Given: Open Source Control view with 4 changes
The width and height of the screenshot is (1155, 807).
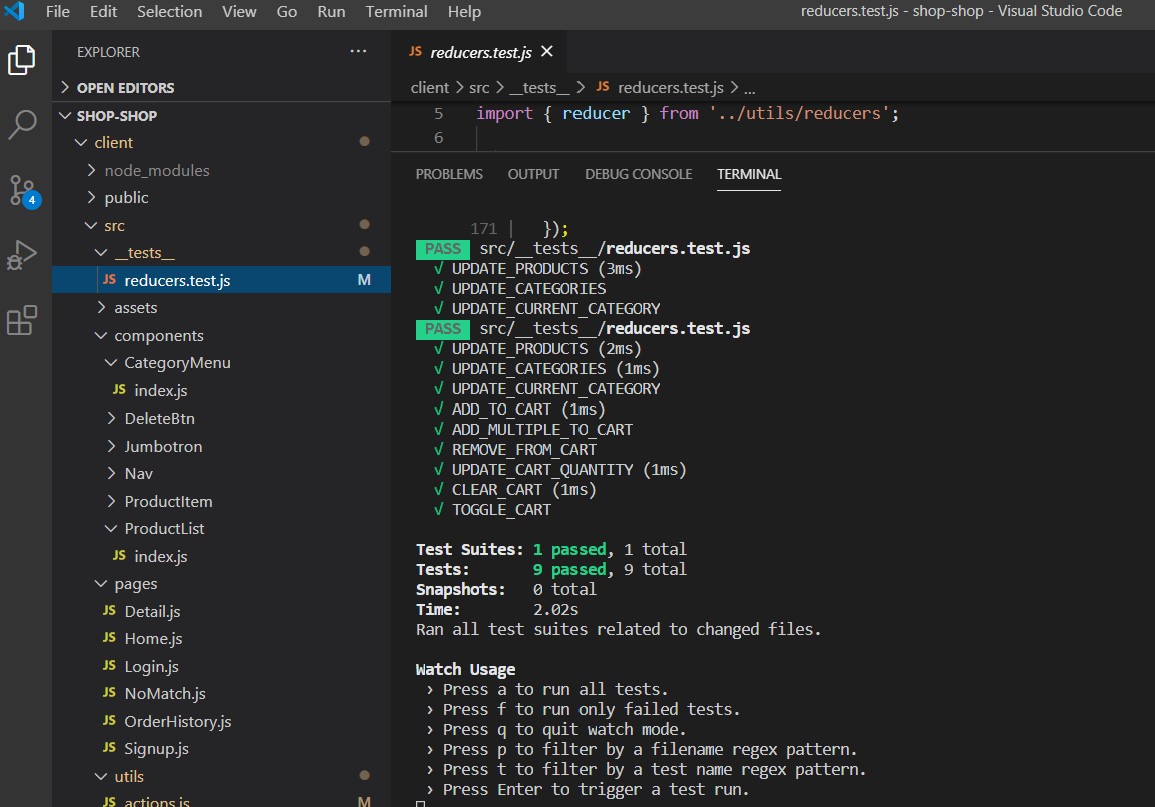Looking at the screenshot, I should 23,191.
